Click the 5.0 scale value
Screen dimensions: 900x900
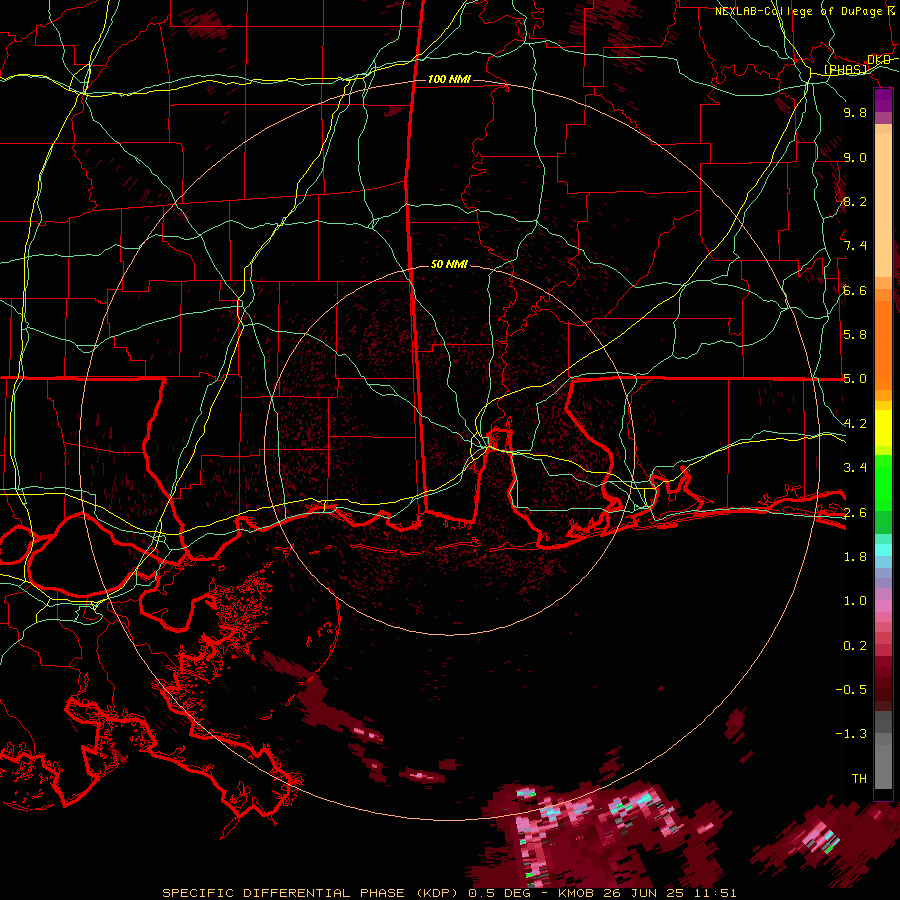coord(855,379)
